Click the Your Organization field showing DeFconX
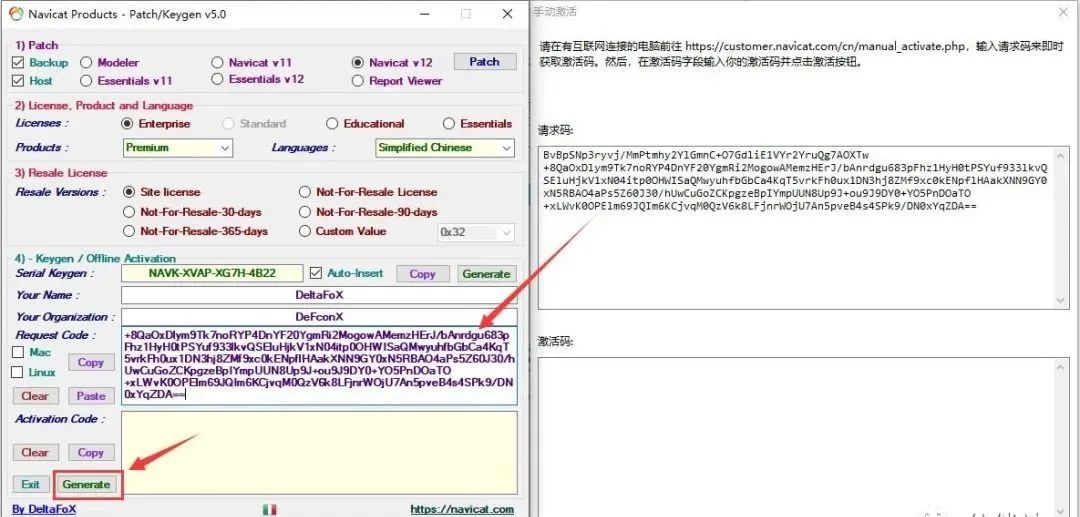This screenshot has width=1080, height=517. click(319, 317)
